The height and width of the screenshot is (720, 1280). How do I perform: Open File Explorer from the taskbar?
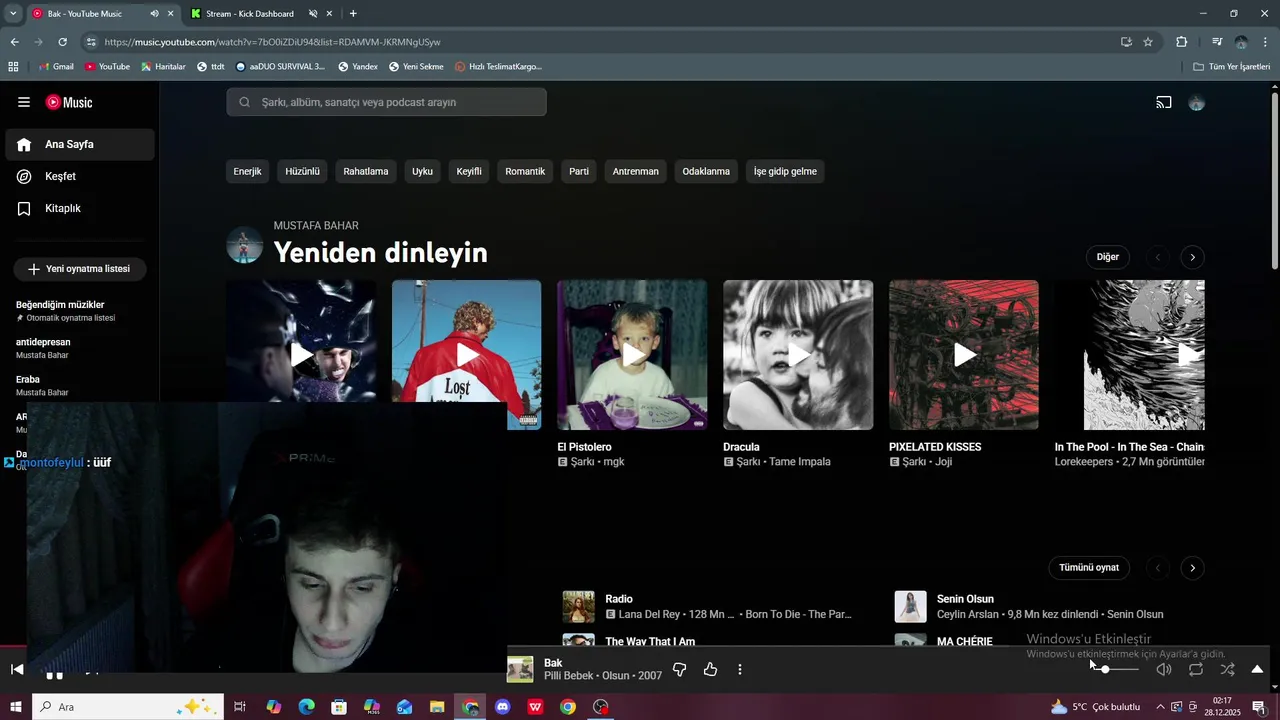437,707
